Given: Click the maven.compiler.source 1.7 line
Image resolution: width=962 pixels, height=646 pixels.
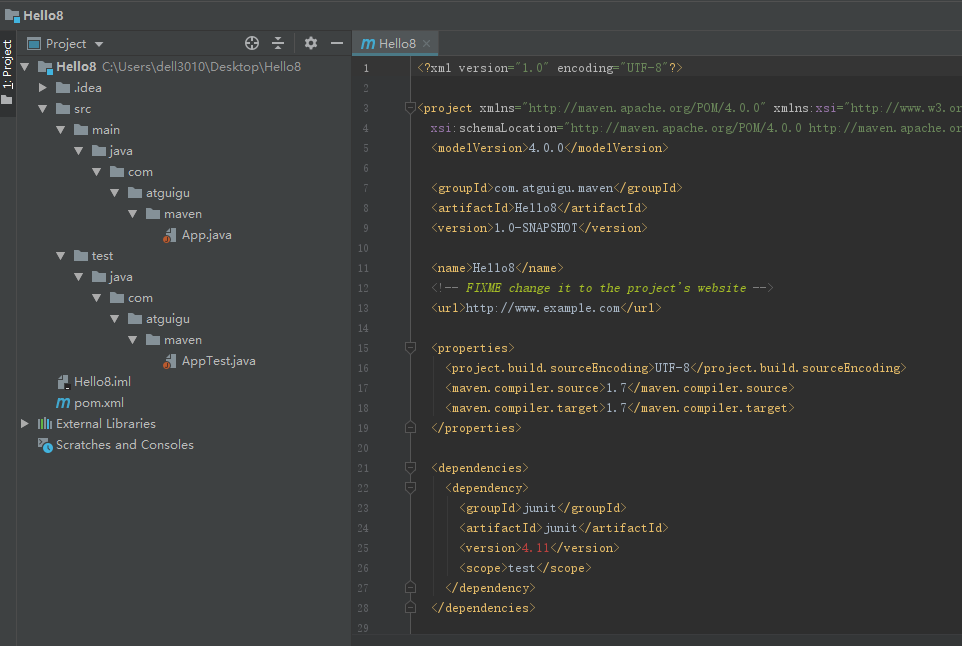Looking at the screenshot, I should (x=620, y=388).
